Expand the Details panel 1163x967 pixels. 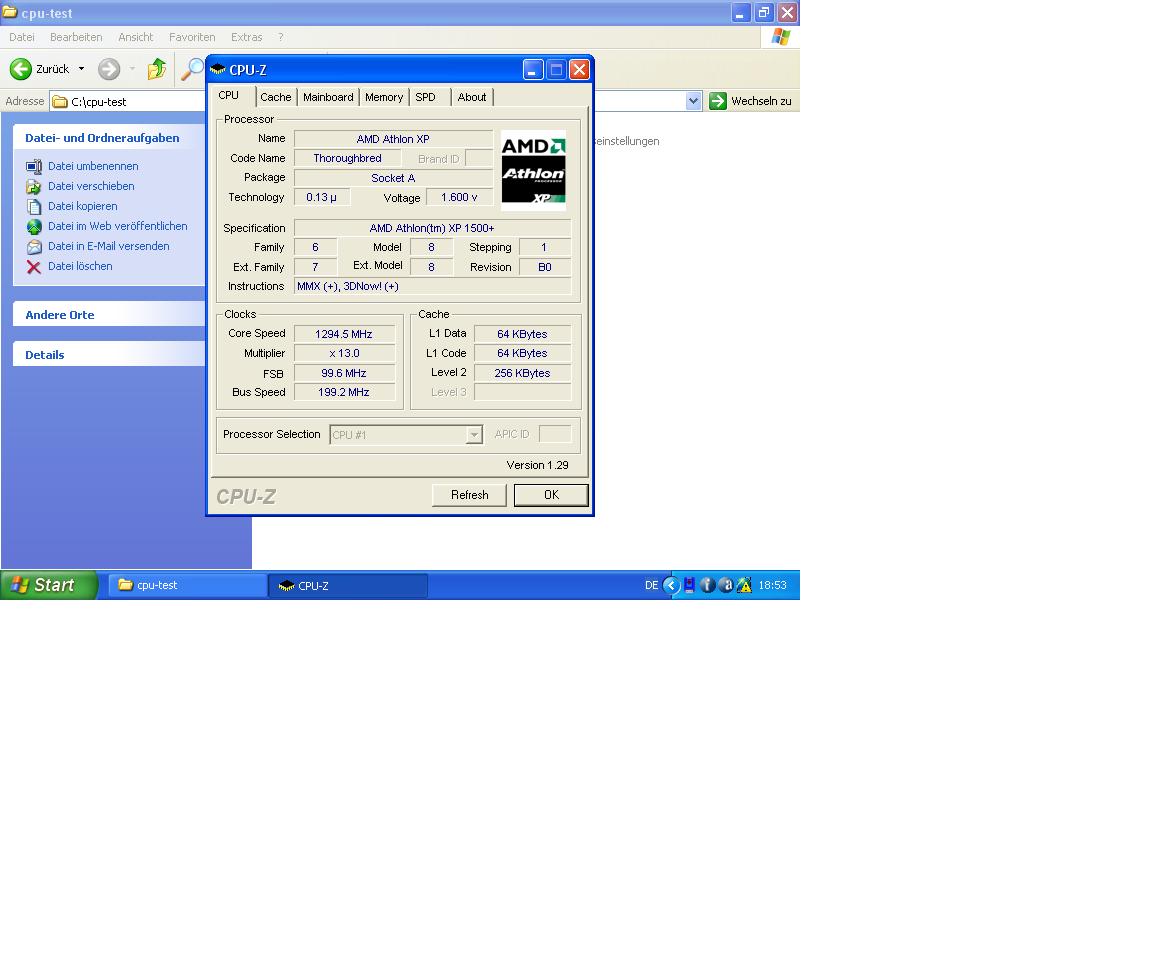point(109,354)
